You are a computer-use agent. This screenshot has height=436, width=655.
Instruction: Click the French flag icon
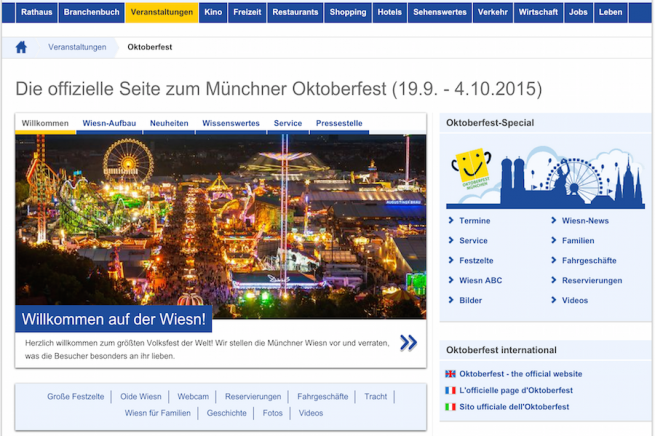pyautogui.click(x=450, y=390)
